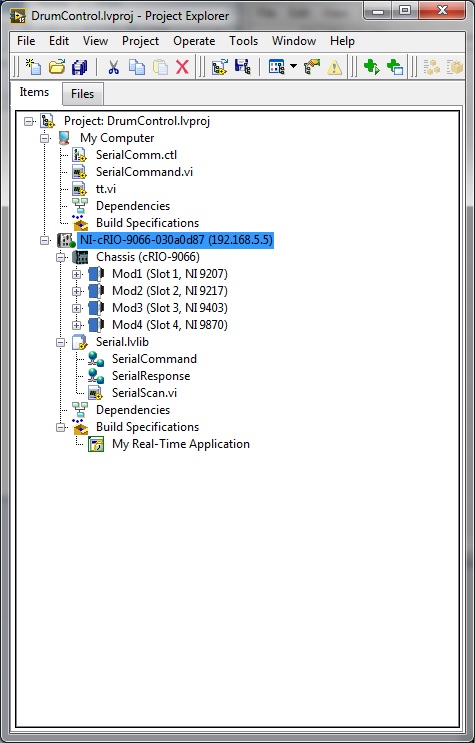Collapse the My Computer node

45,138
